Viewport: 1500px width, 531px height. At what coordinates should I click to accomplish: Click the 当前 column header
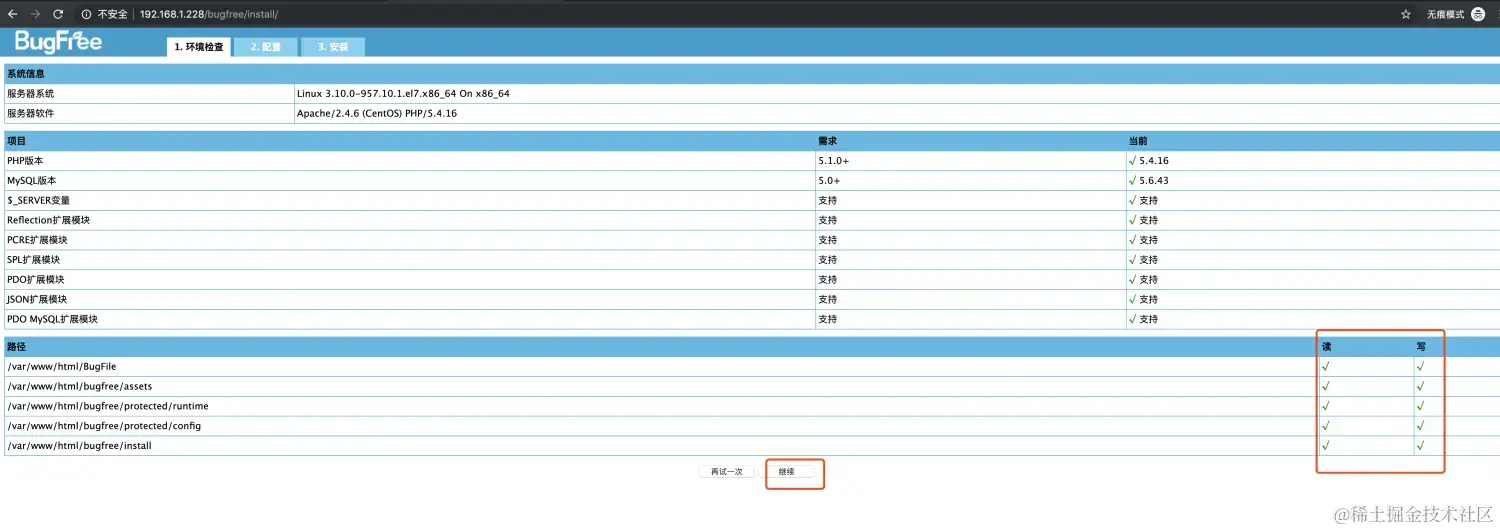[x=1138, y=141]
